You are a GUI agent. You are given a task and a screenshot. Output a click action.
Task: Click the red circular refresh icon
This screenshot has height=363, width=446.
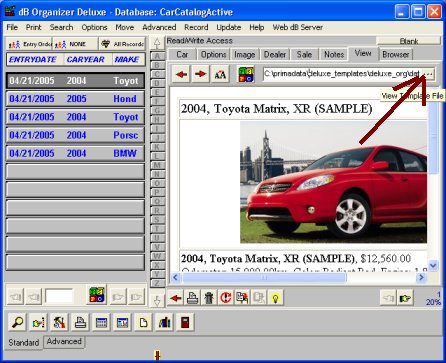pyautogui.click(x=226, y=298)
